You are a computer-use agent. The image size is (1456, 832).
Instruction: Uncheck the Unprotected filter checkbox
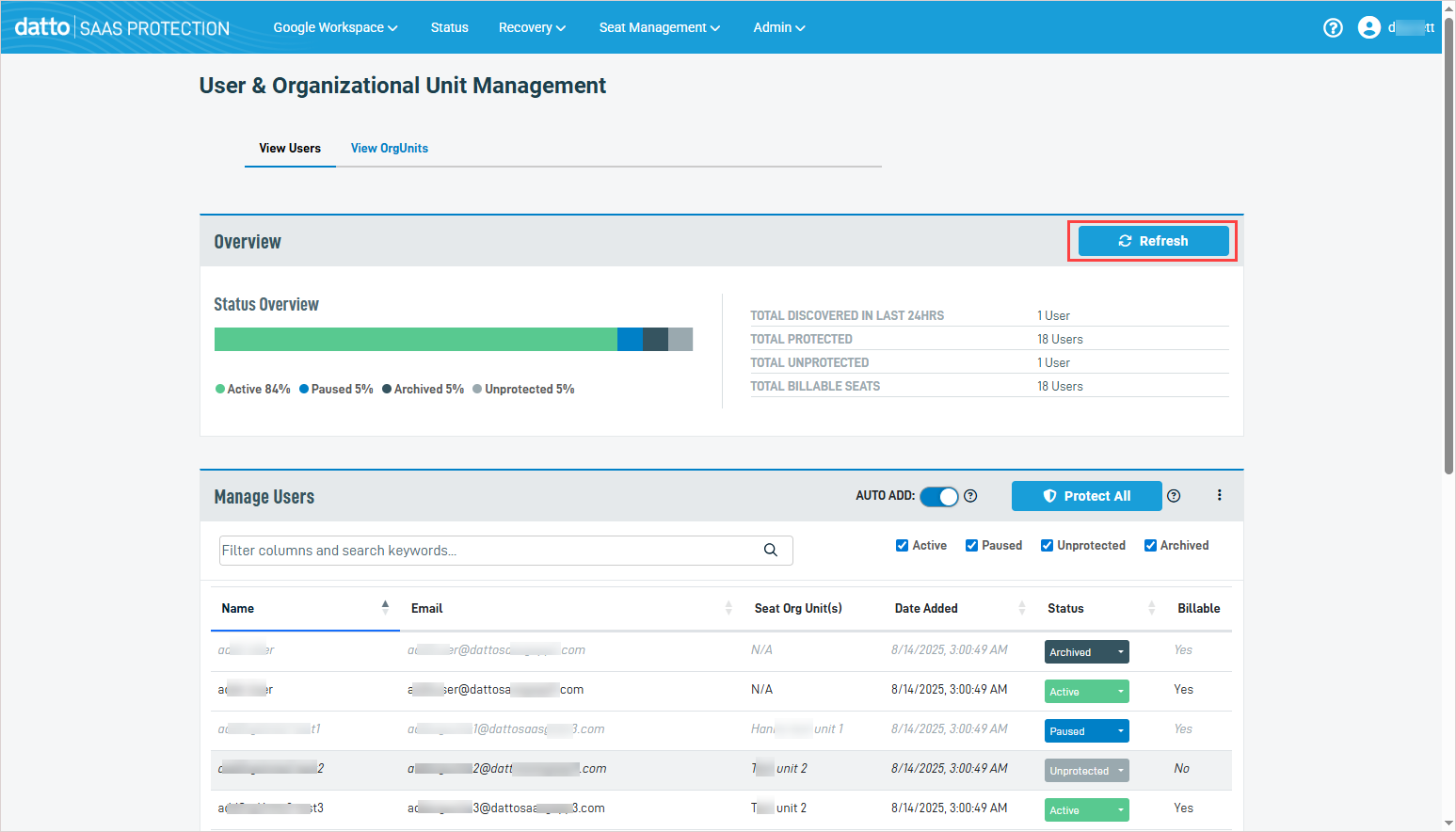click(1047, 545)
